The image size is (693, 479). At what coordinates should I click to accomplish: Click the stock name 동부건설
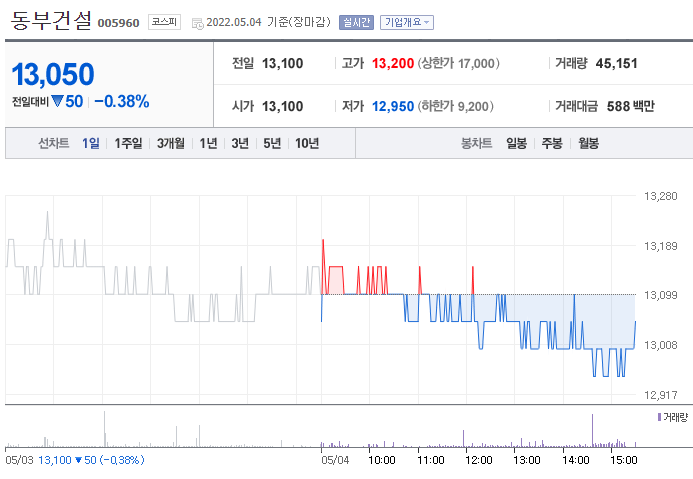[x=51, y=21]
